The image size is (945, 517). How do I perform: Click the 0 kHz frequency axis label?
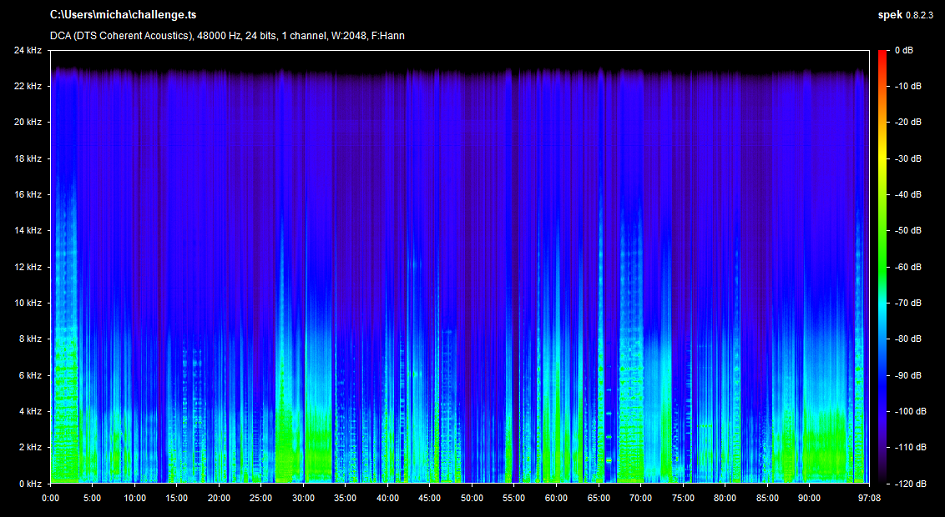[30, 483]
